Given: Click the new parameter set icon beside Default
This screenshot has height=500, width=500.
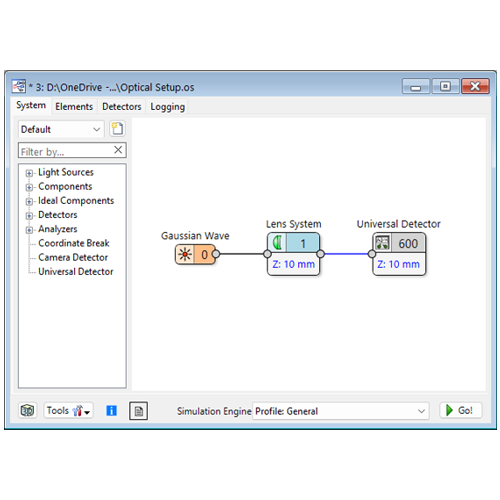Looking at the screenshot, I should 117,129.
